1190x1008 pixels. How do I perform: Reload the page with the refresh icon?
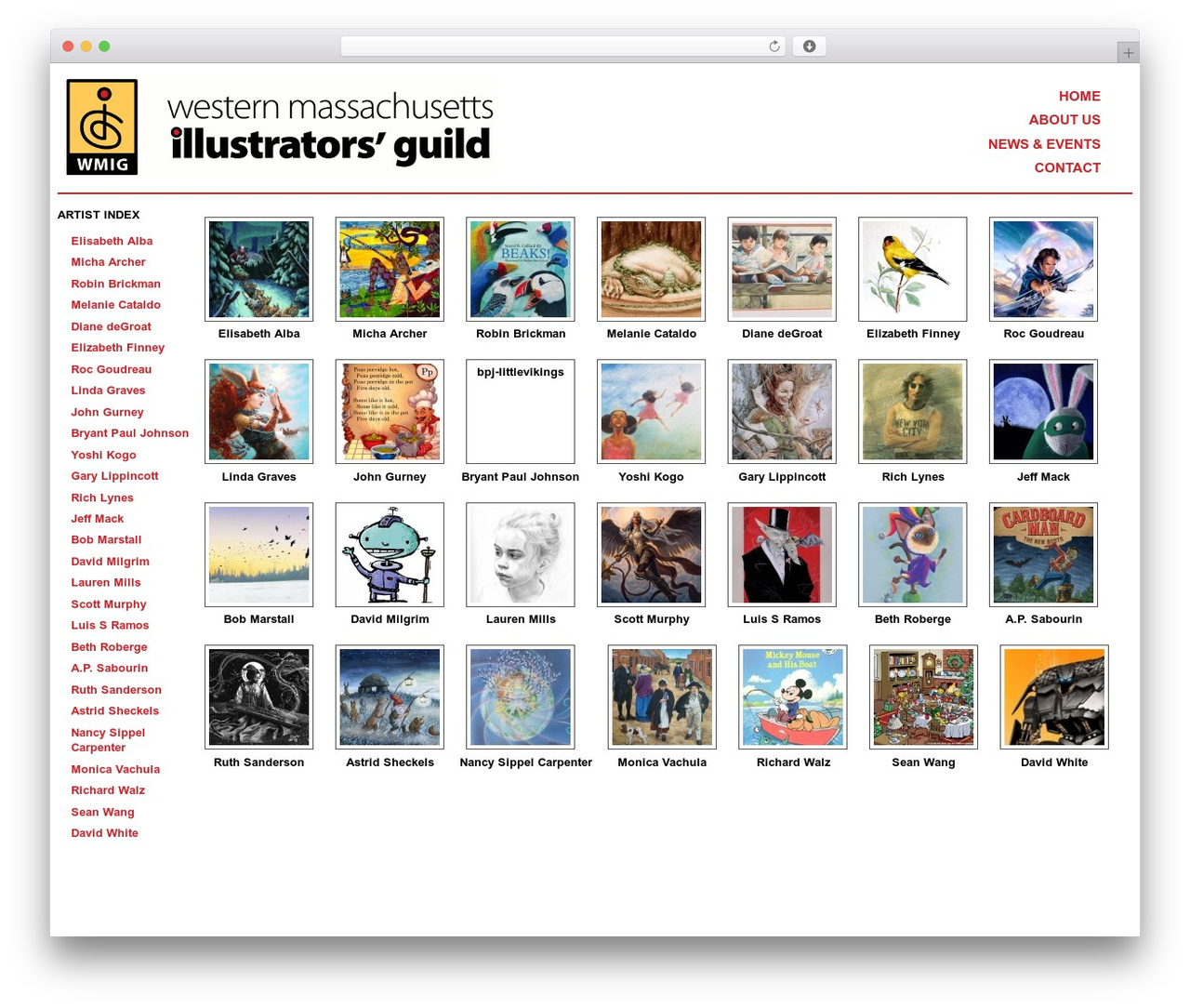pyautogui.click(x=773, y=46)
